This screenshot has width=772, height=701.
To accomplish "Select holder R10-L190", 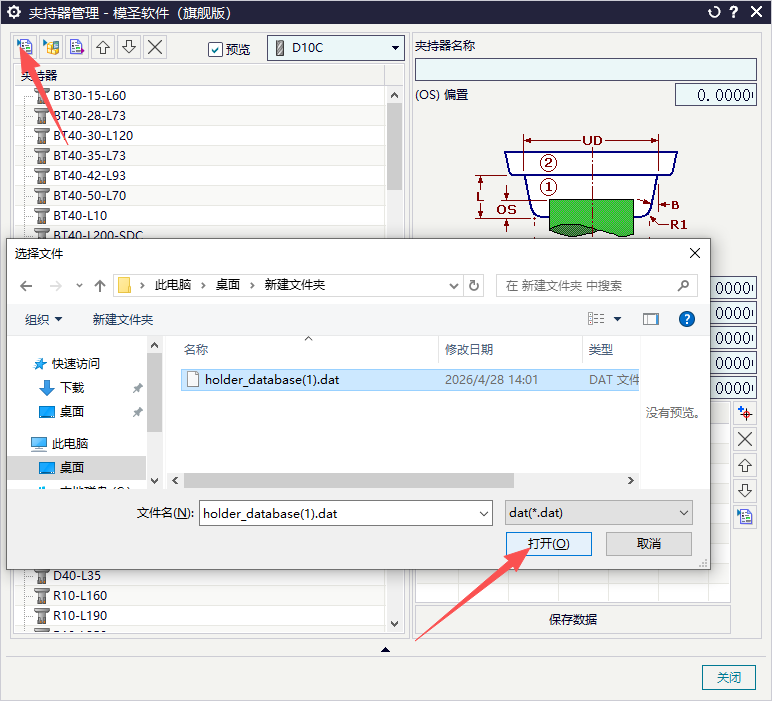I will (80, 615).
